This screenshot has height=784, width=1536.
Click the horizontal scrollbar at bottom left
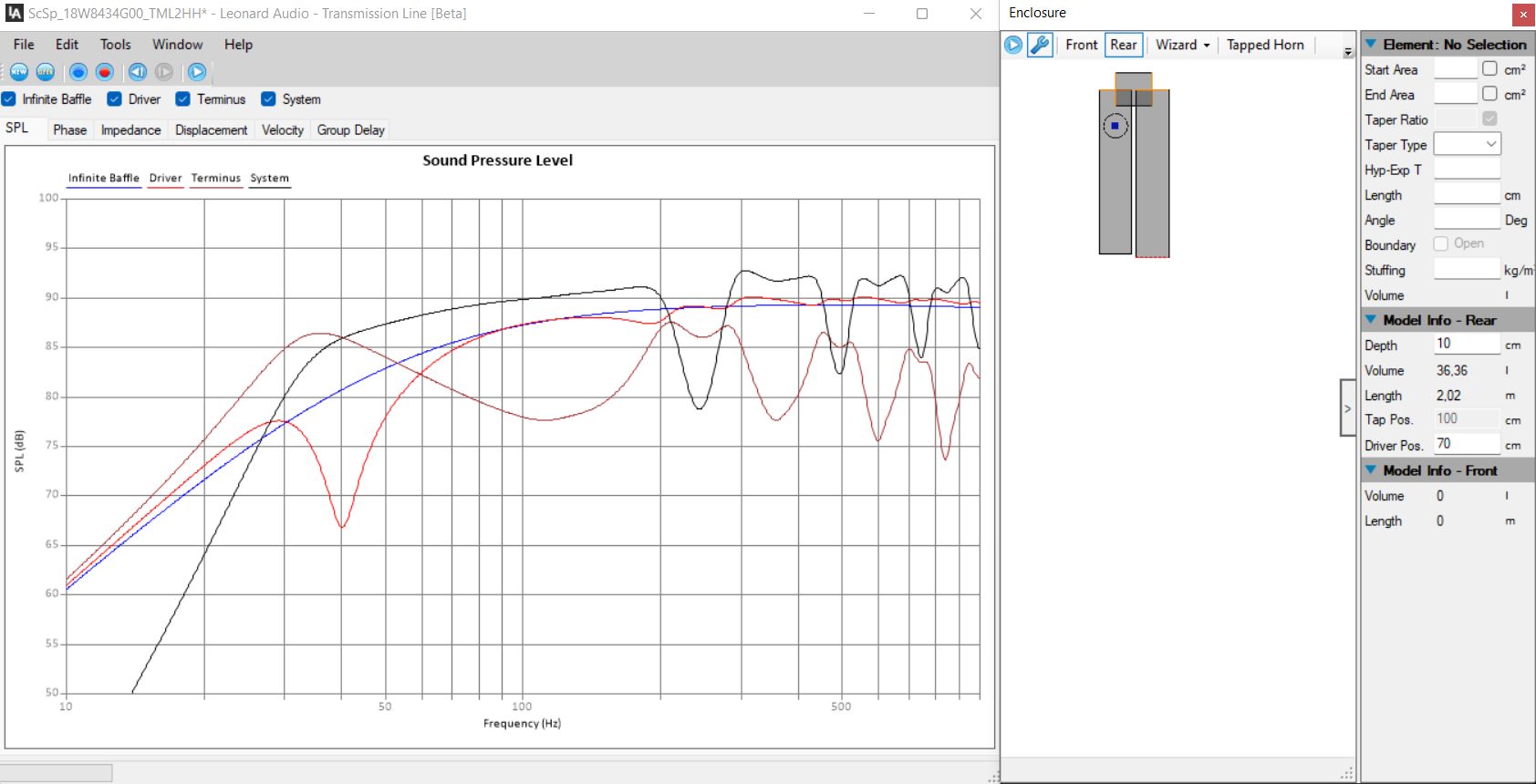coord(57,773)
